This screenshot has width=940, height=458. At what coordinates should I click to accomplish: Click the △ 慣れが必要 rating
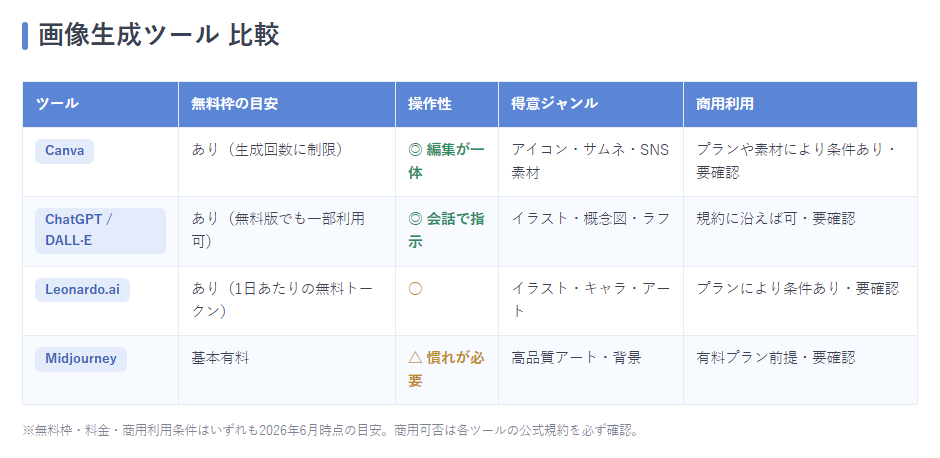447,369
